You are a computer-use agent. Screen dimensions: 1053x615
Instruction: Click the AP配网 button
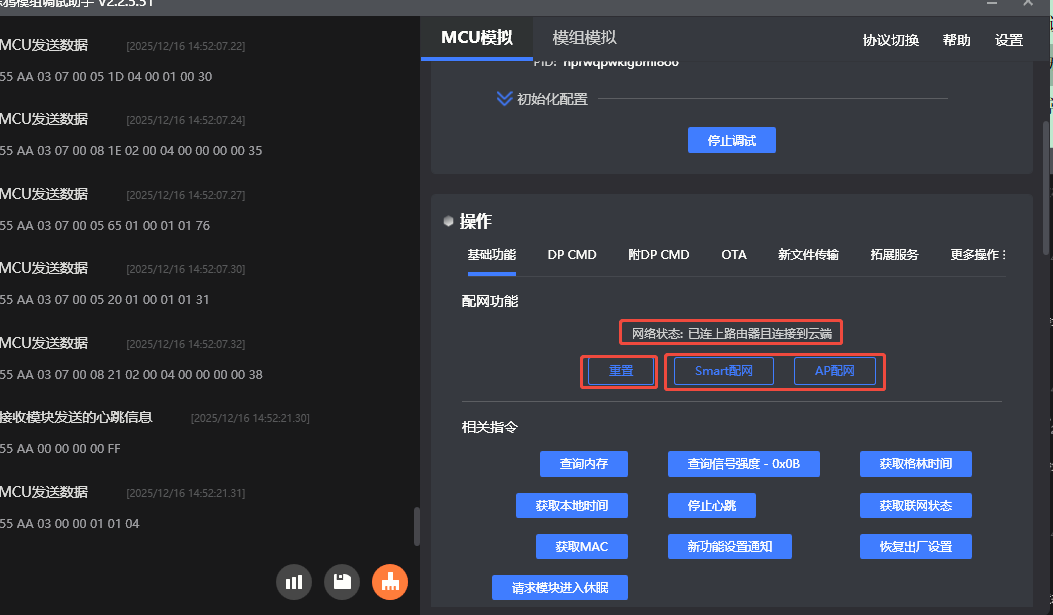835,371
